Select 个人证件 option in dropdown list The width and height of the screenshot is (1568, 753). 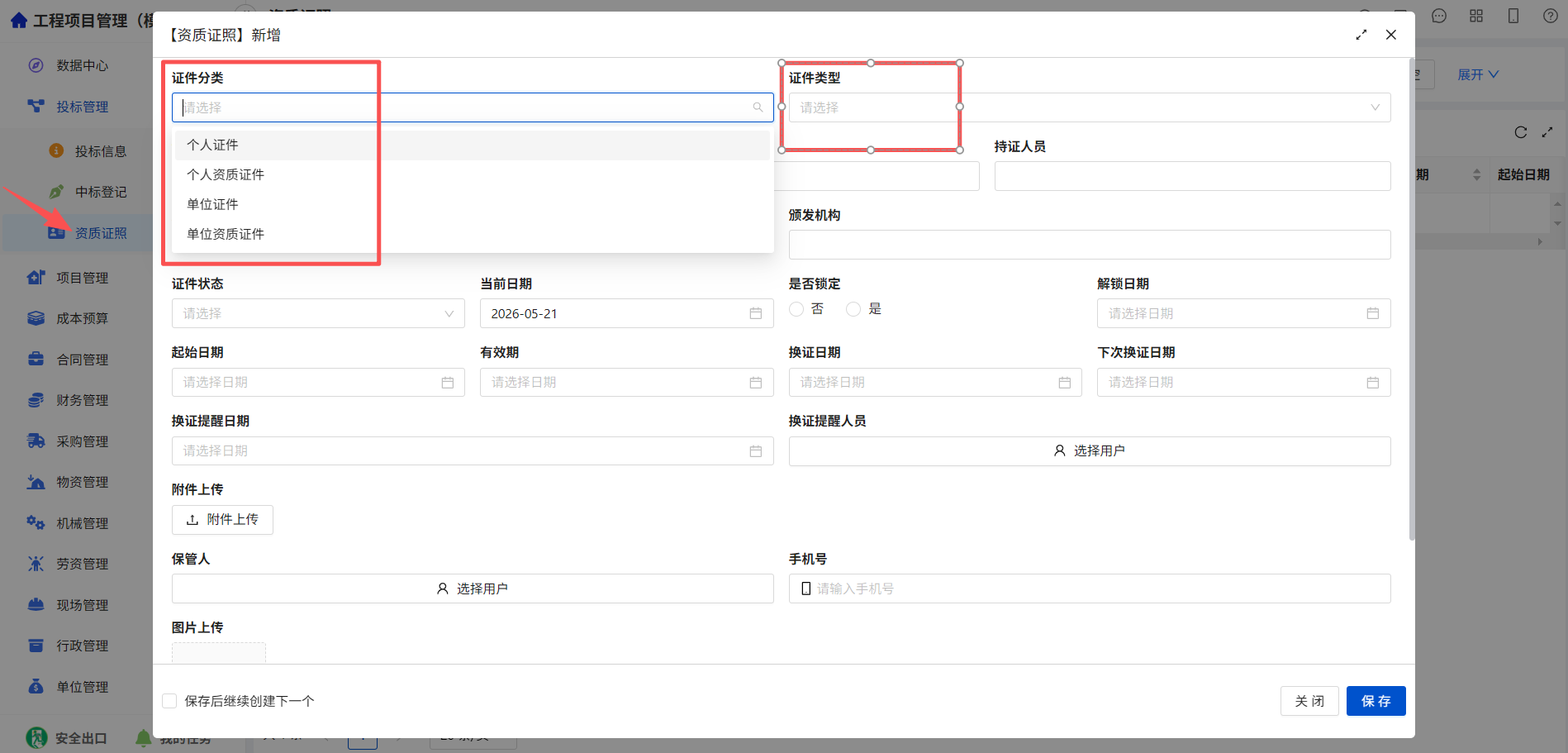pos(472,145)
